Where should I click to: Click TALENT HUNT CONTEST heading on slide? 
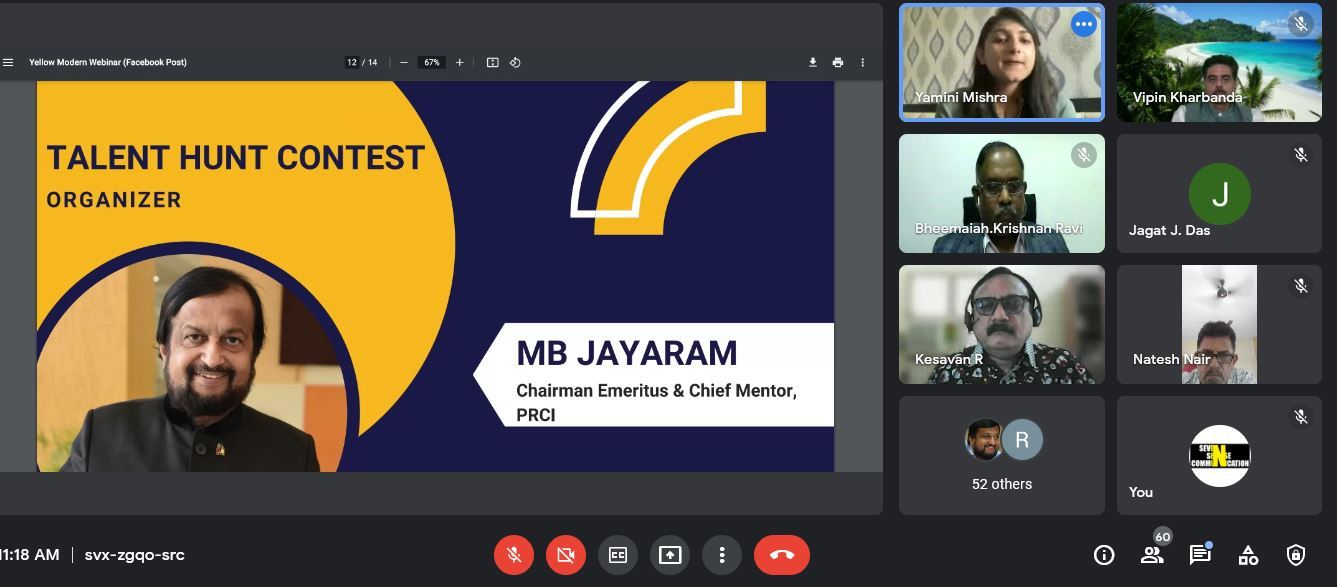[x=236, y=158]
